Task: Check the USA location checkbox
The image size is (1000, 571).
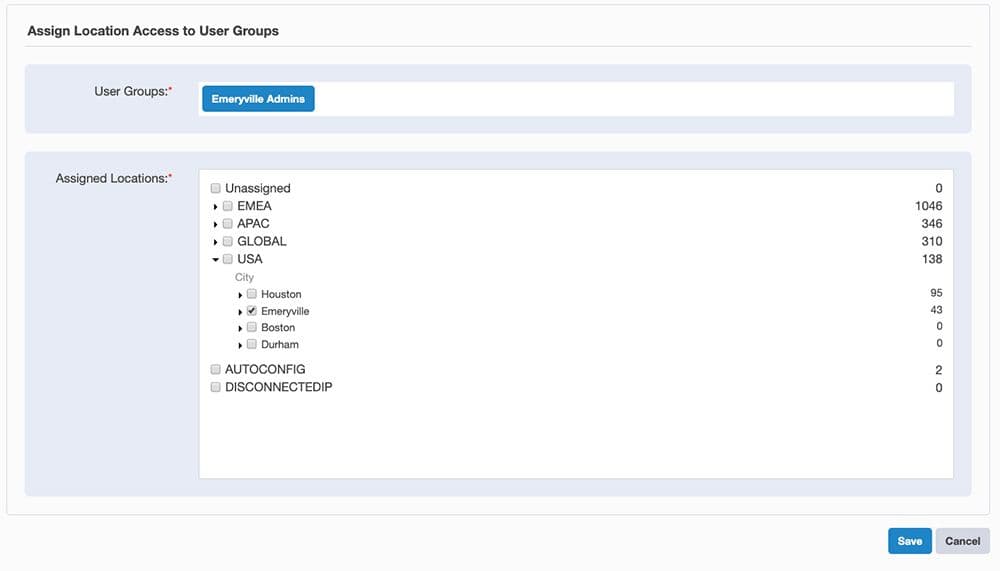Action: pos(228,259)
